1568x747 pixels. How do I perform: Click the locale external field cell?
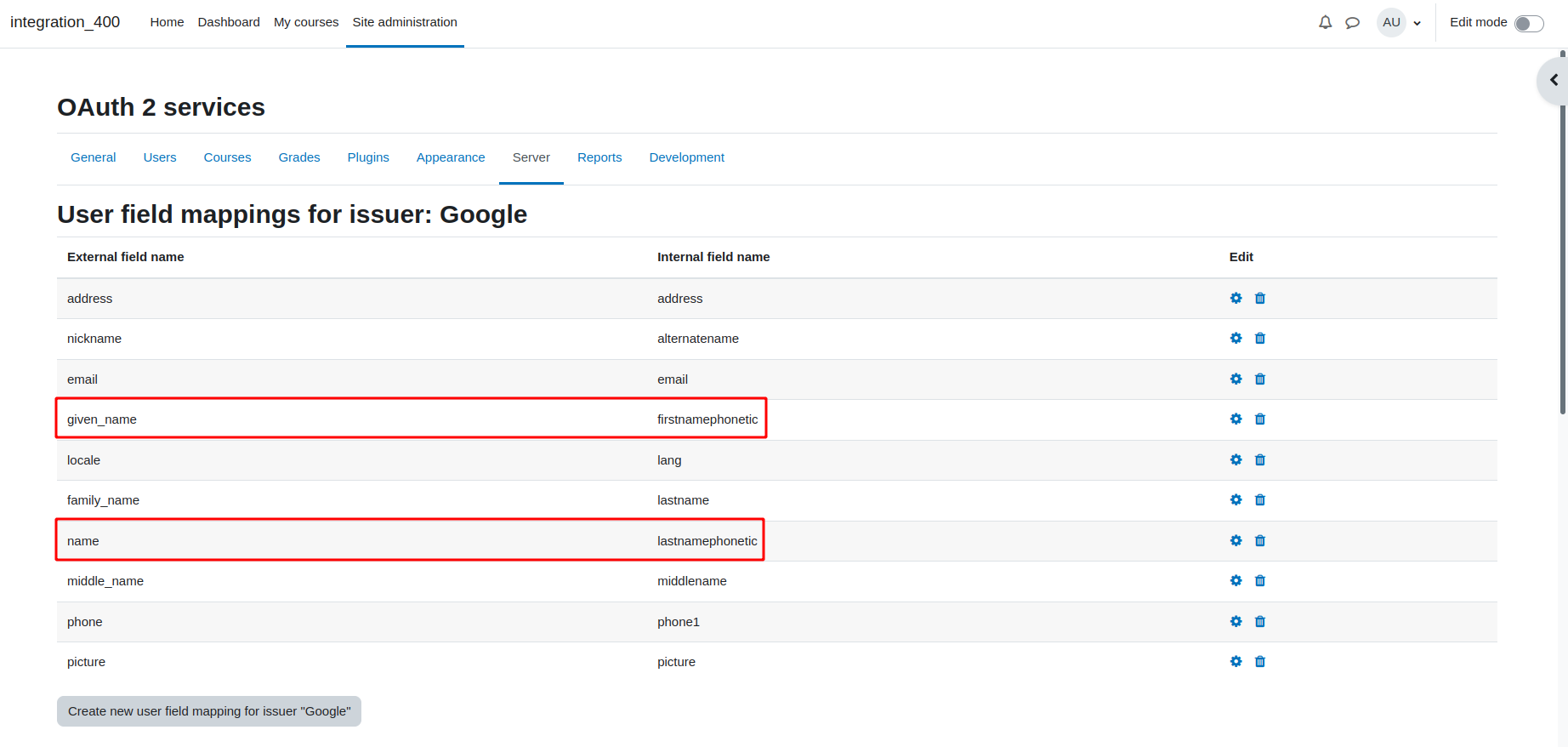(x=83, y=460)
